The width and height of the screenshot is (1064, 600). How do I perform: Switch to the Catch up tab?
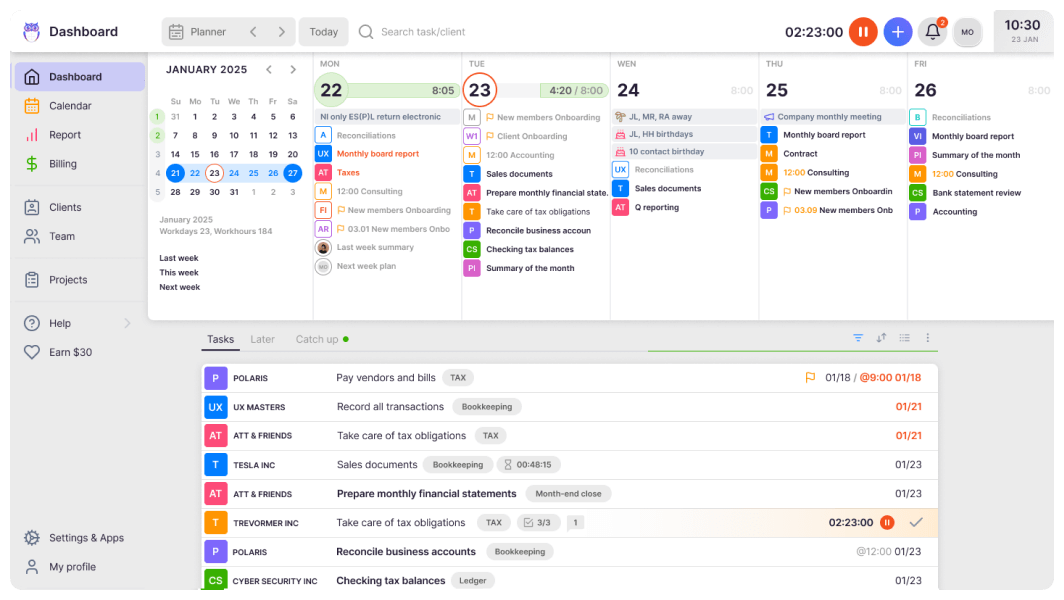[x=317, y=339]
